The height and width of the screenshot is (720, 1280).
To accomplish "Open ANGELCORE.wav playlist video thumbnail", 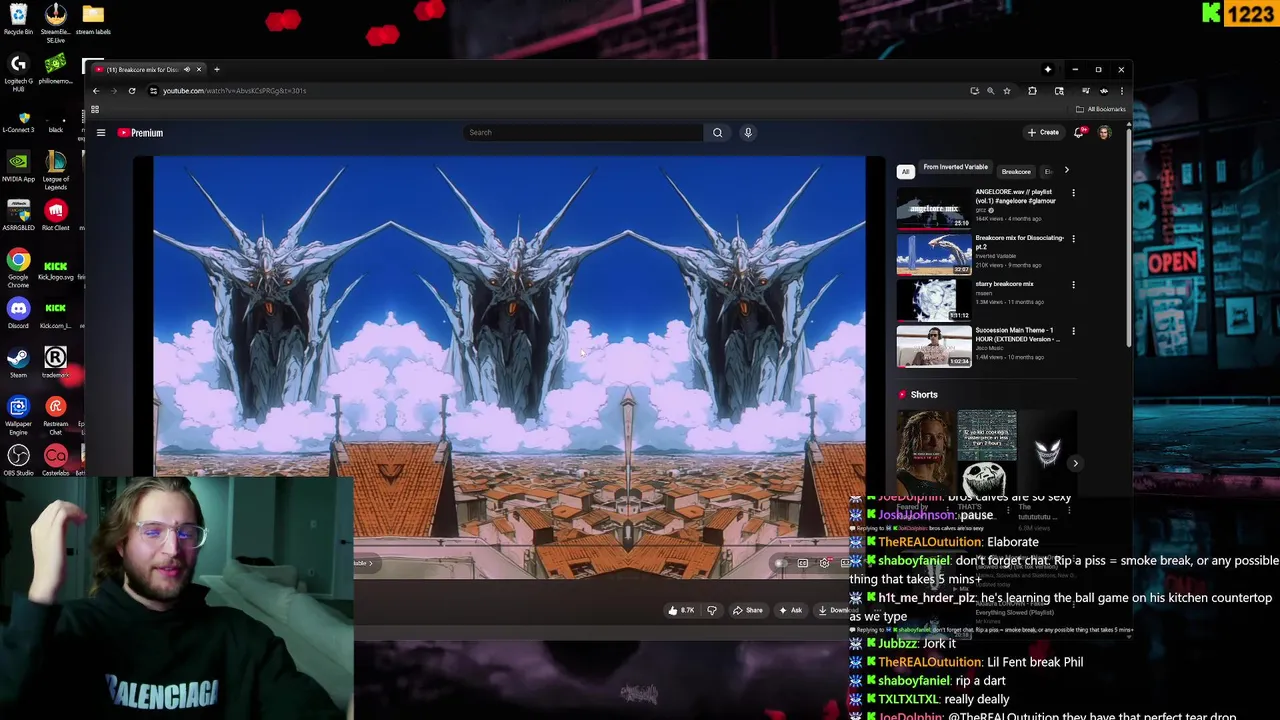I will click(x=934, y=207).
